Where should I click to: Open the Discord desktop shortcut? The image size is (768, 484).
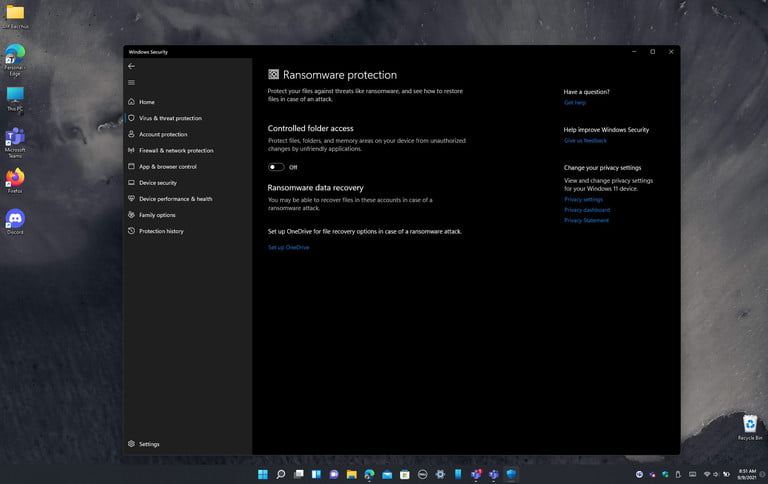[15, 219]
